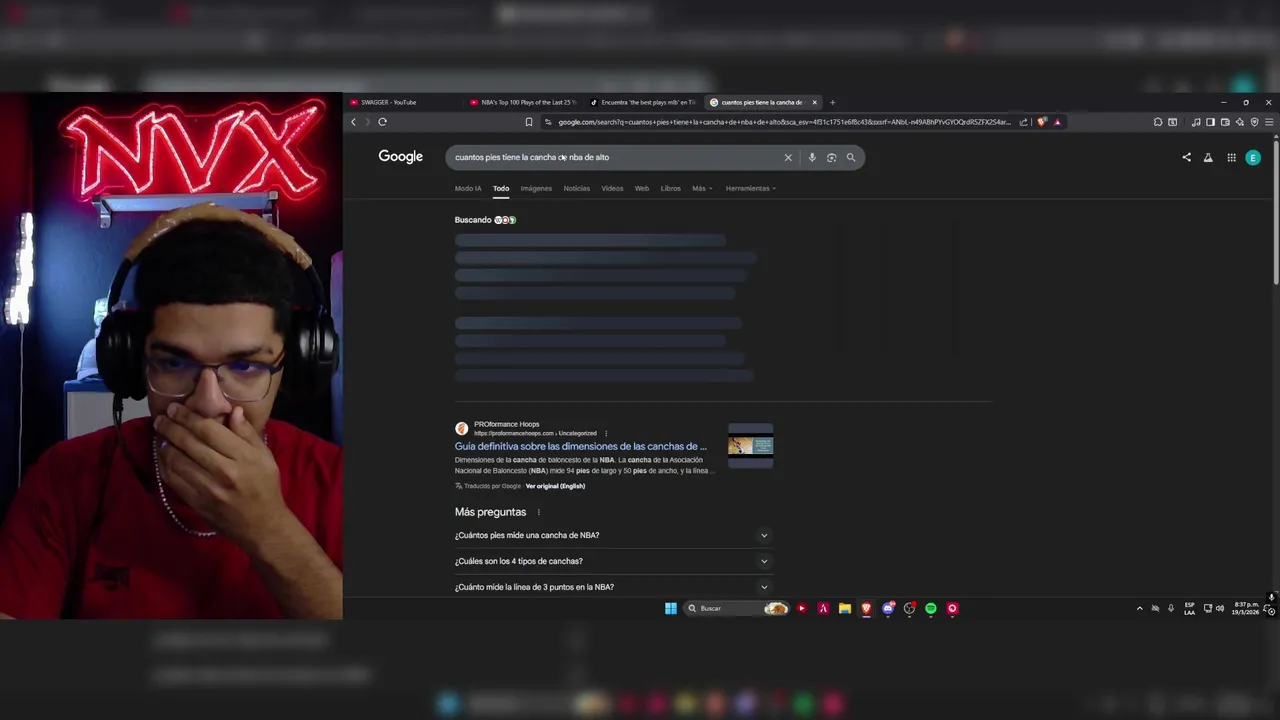Click the Google logo

coord(401,157)
